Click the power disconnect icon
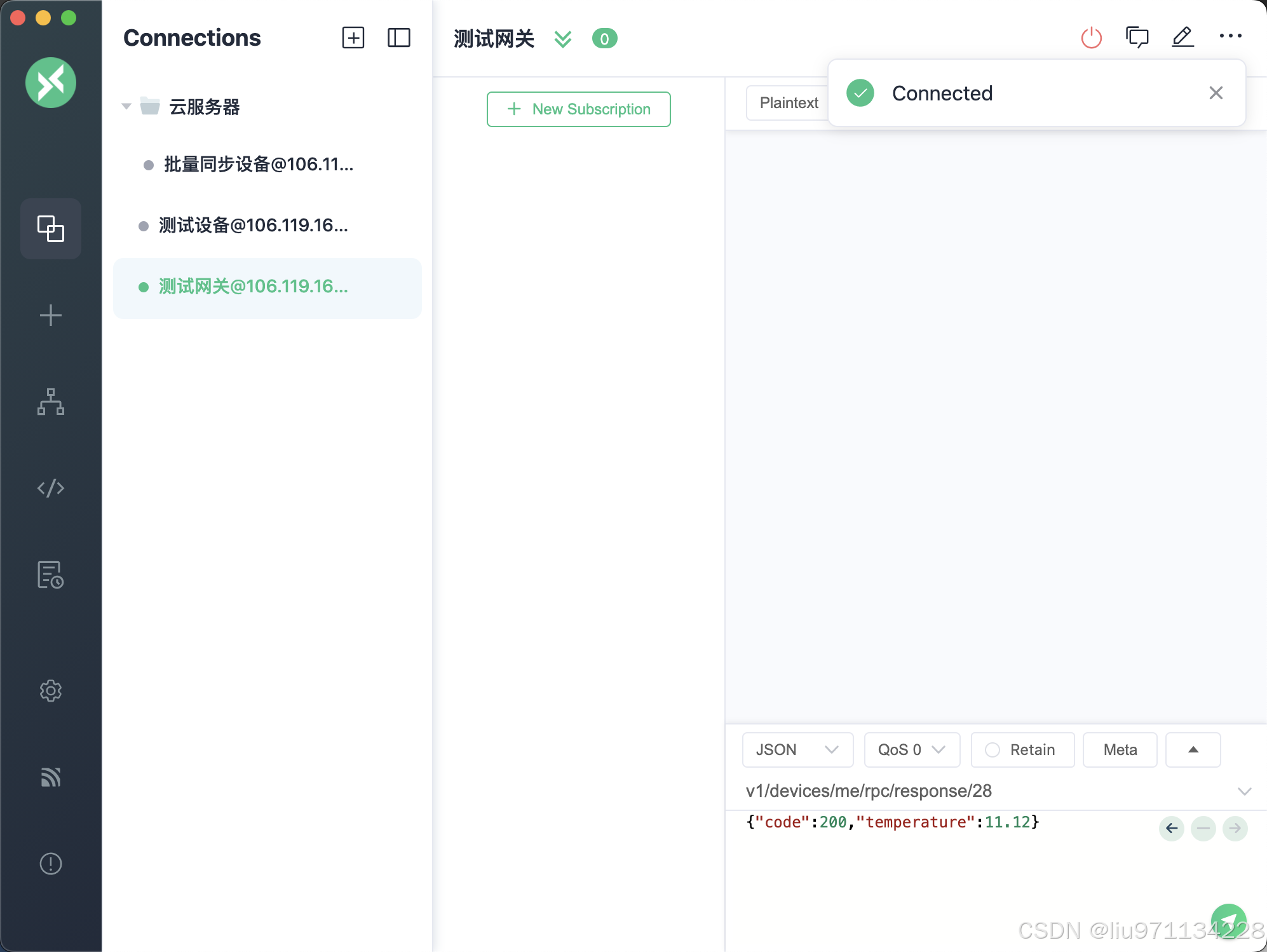Viewport: 1267px width, 952px height. pyautogui.click(x=1091, y=38)
